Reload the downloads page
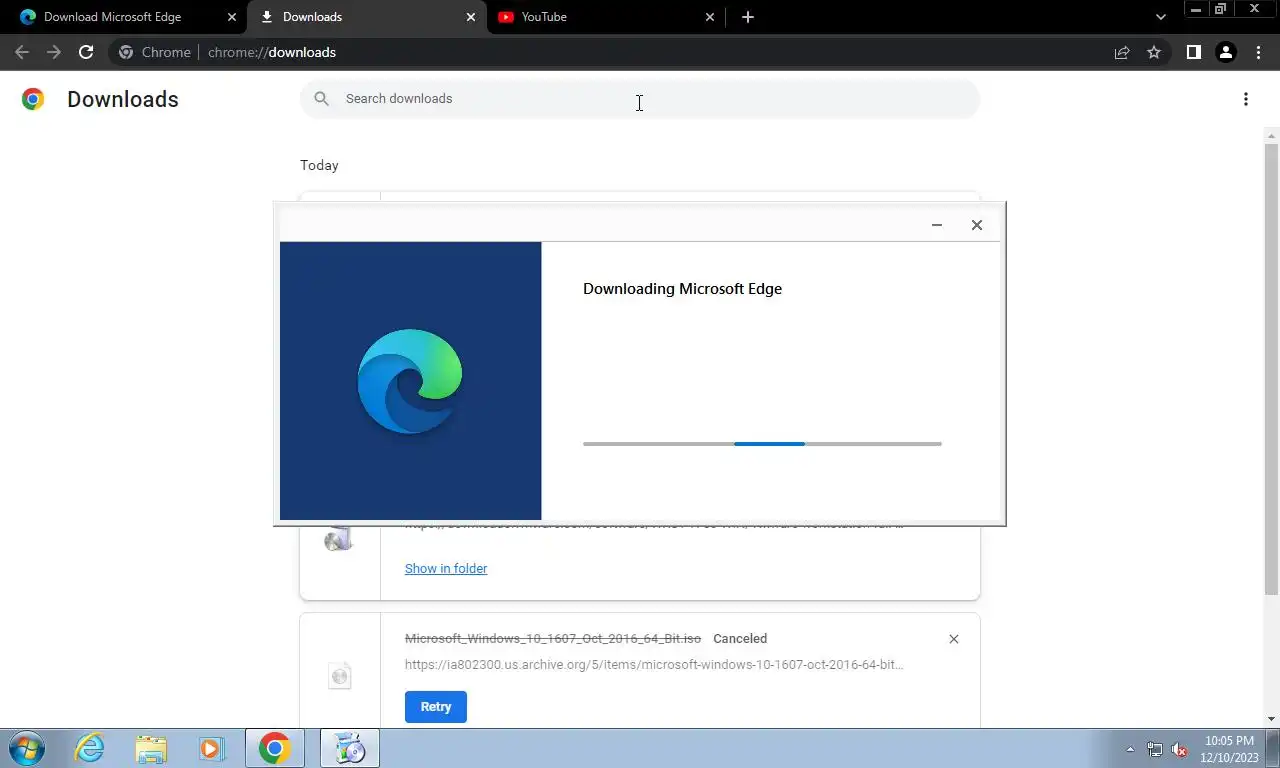Screen dimensions: 1280x768 pyautogui.click(x=86, y=52)
